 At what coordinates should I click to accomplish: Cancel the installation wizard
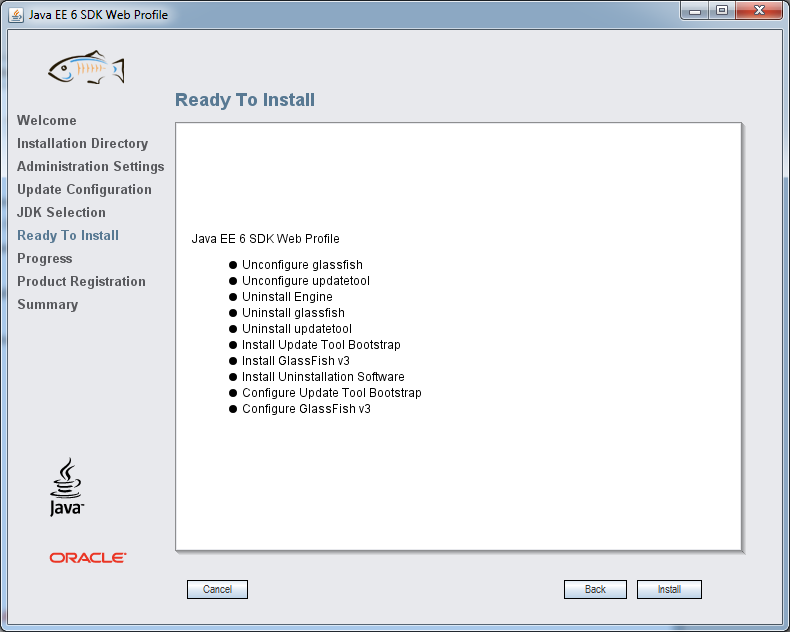[217, 589]
